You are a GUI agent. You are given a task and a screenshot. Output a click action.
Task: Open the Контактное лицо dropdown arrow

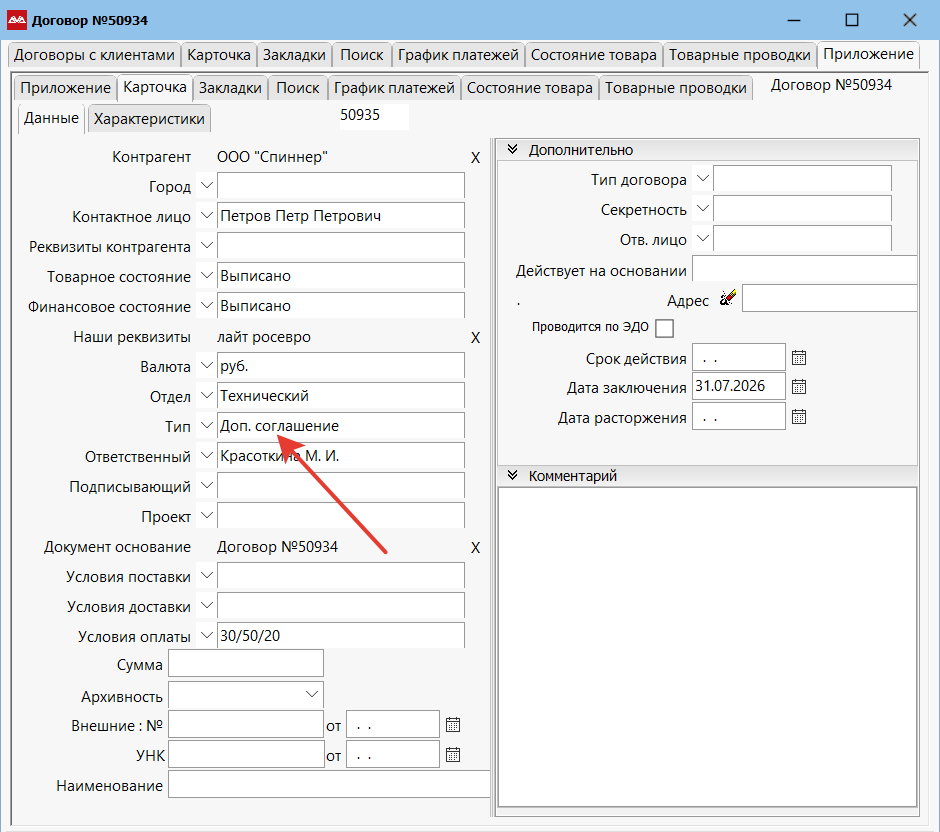[206, 215]
